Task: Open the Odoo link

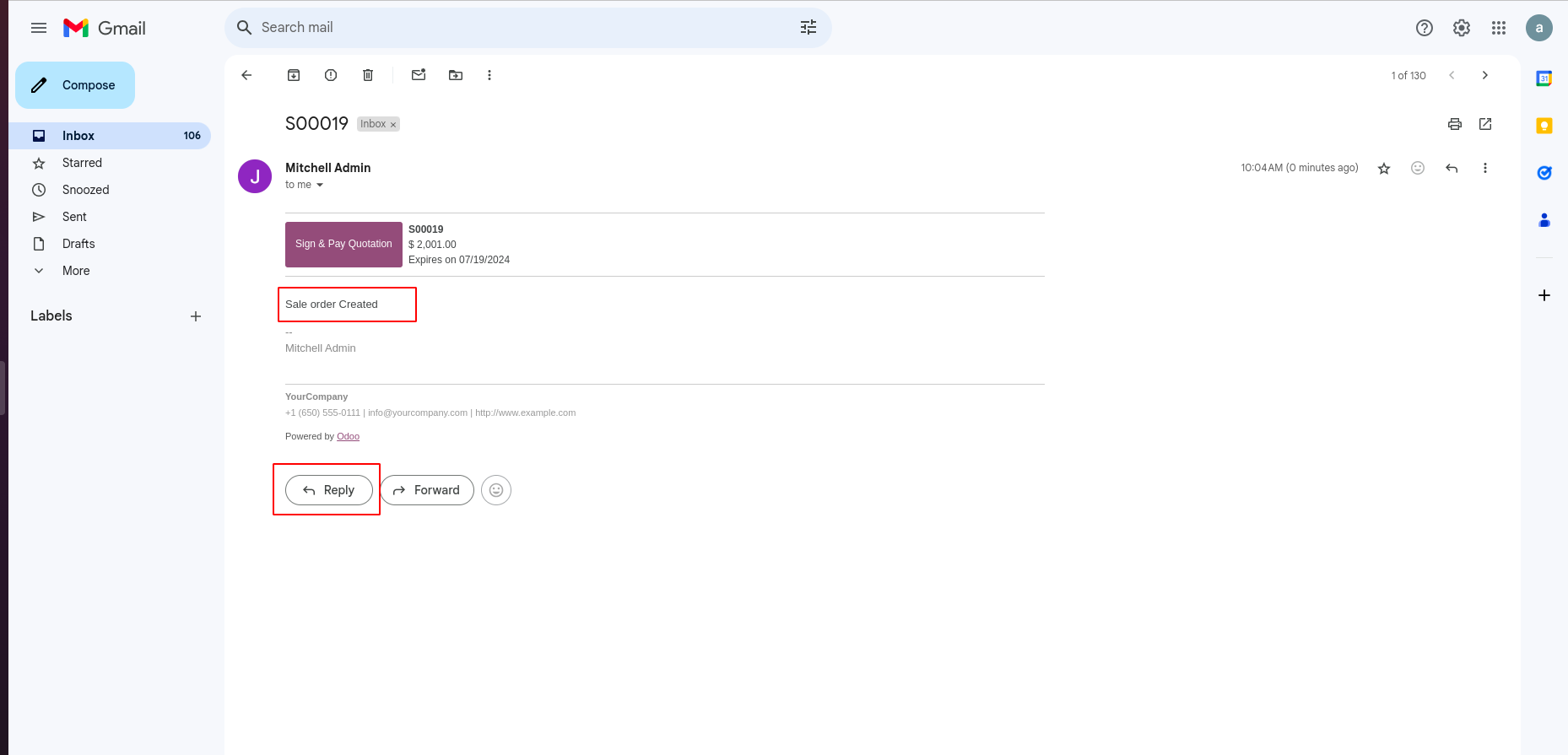Action: pos(348,437)
